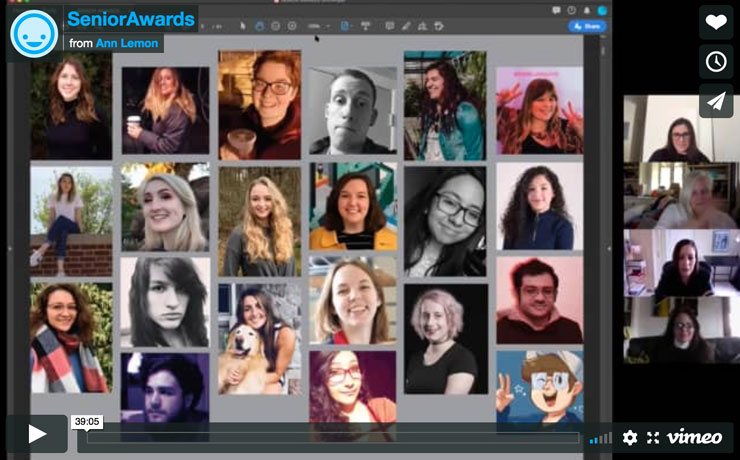Select the arrow pointer tool in recorded toolbar
Viewport: 740px width, 460px height.
242,25
